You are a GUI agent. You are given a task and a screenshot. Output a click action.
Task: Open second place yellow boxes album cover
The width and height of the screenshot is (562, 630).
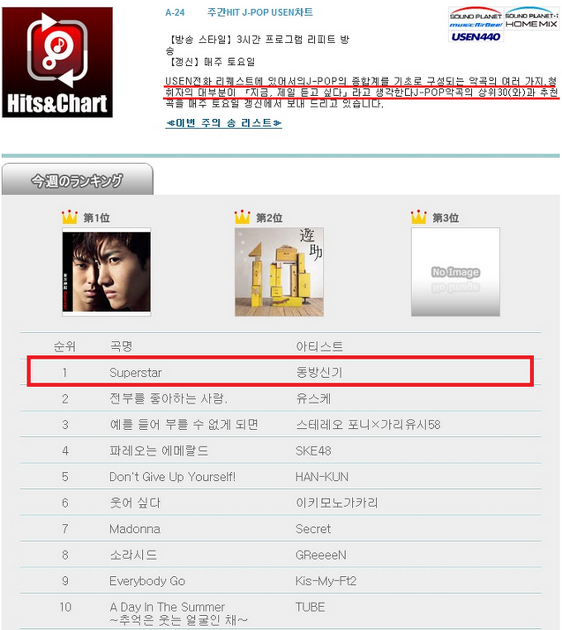click(279, 272)
